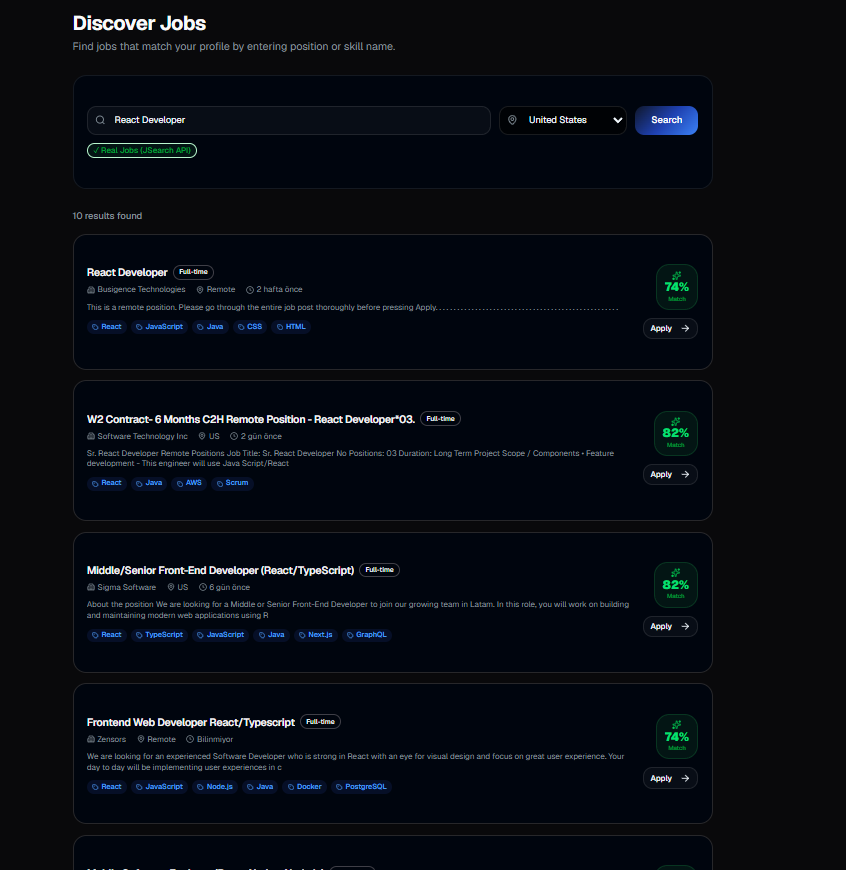Click the Next.js skill tag
The image size is (846, 870).
316,635
